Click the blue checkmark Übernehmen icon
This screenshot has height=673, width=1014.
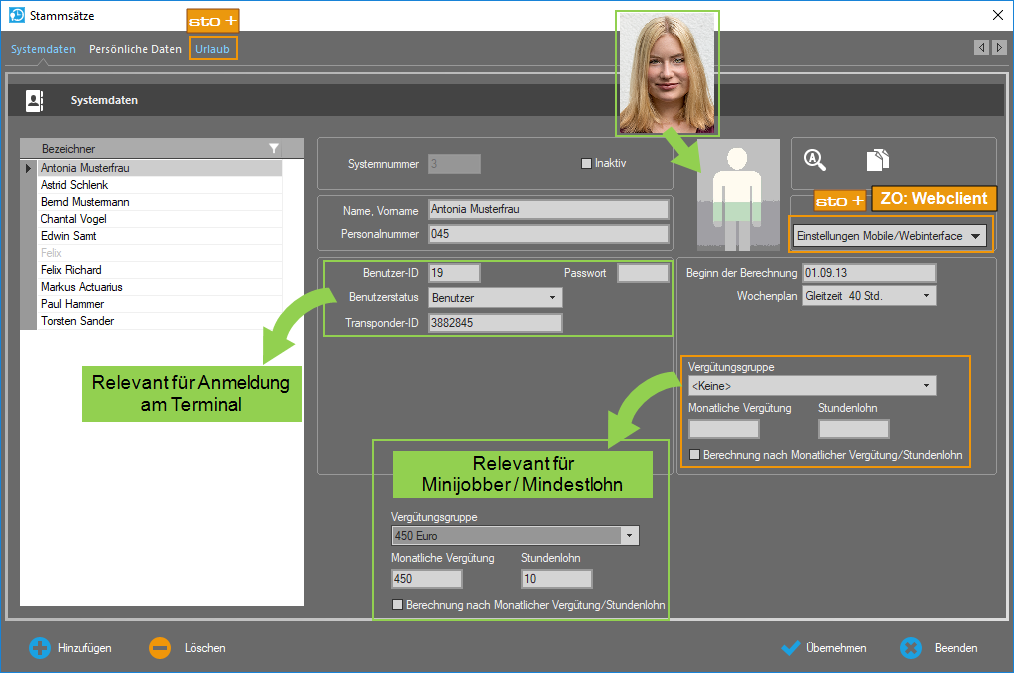click(x=791, y=648)
